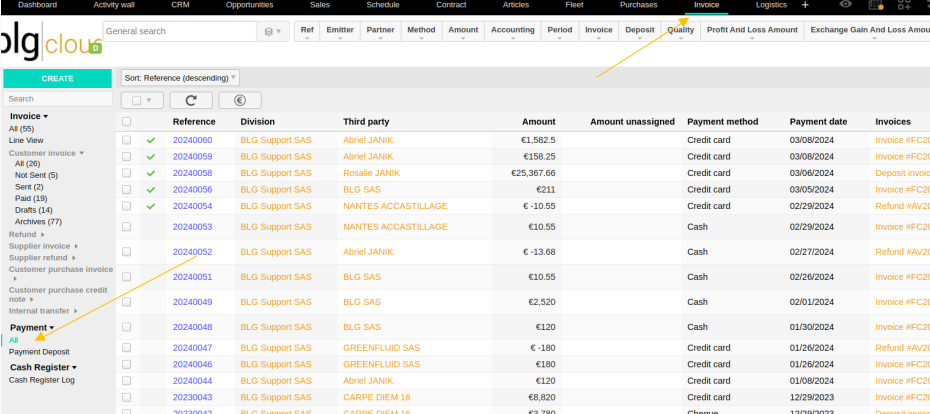This screenshot has height=414, width=930.
Task: Tick checkbox for payment 20230043
Action: [126, 397]
